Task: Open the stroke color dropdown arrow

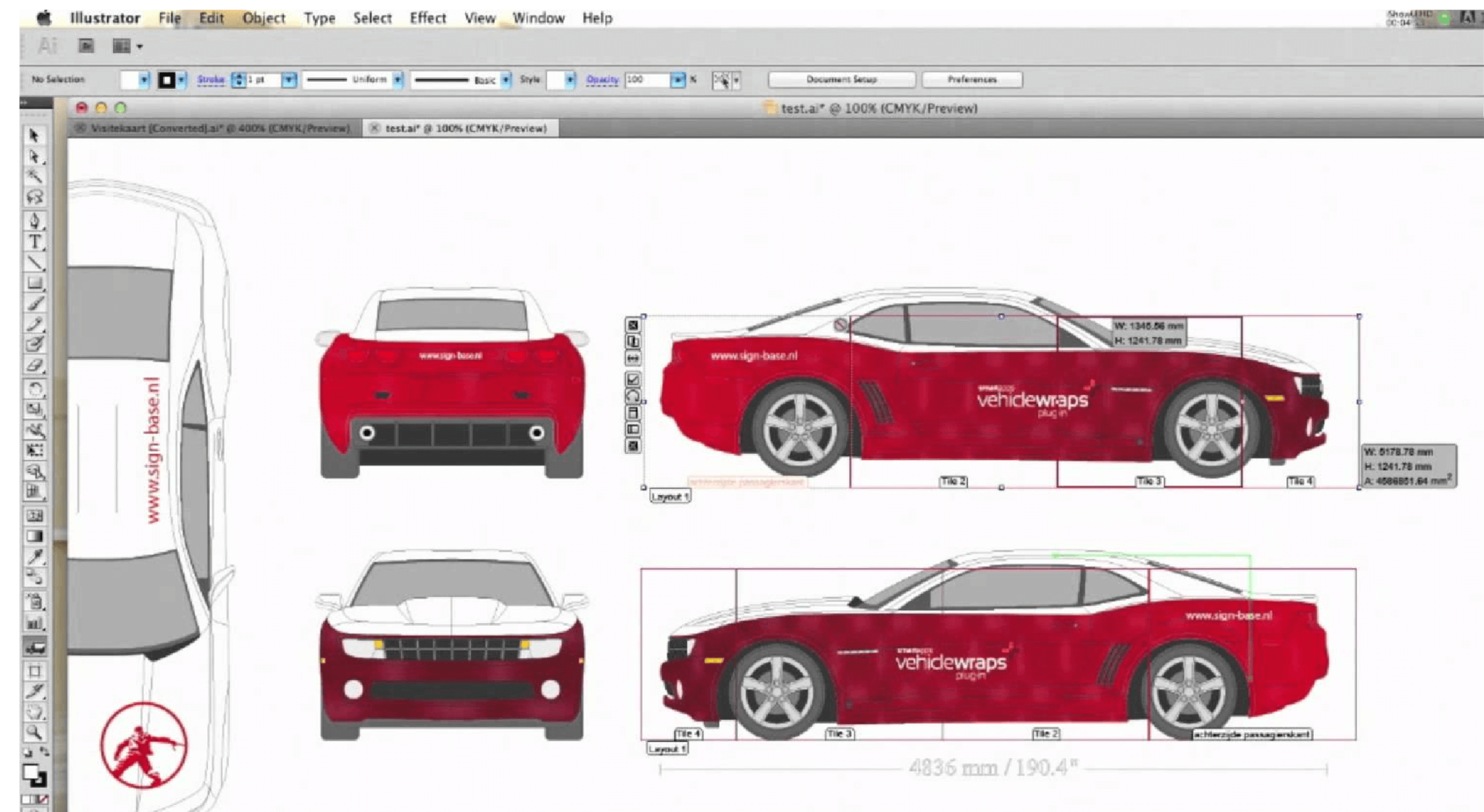Action: coord(182,80)
